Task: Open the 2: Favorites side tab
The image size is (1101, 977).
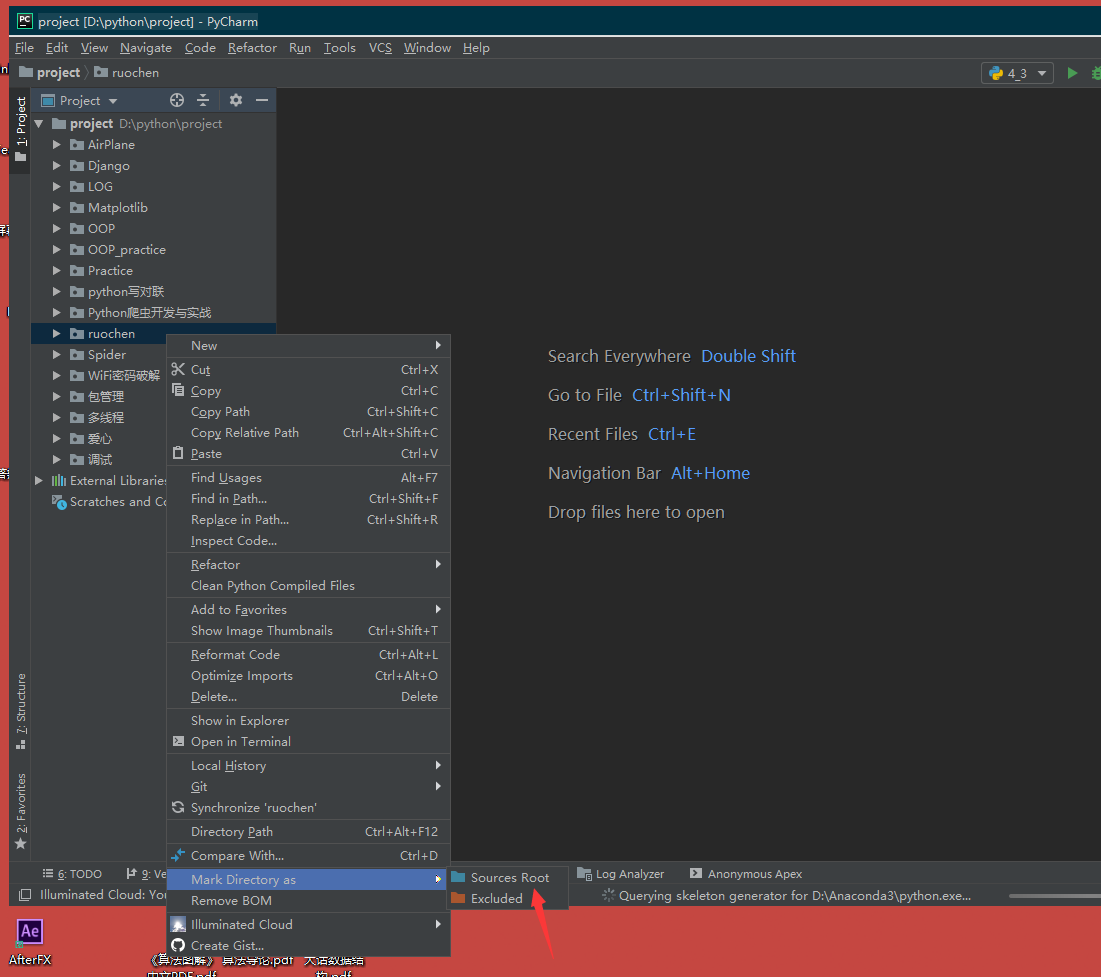Action: coord(21,811)
